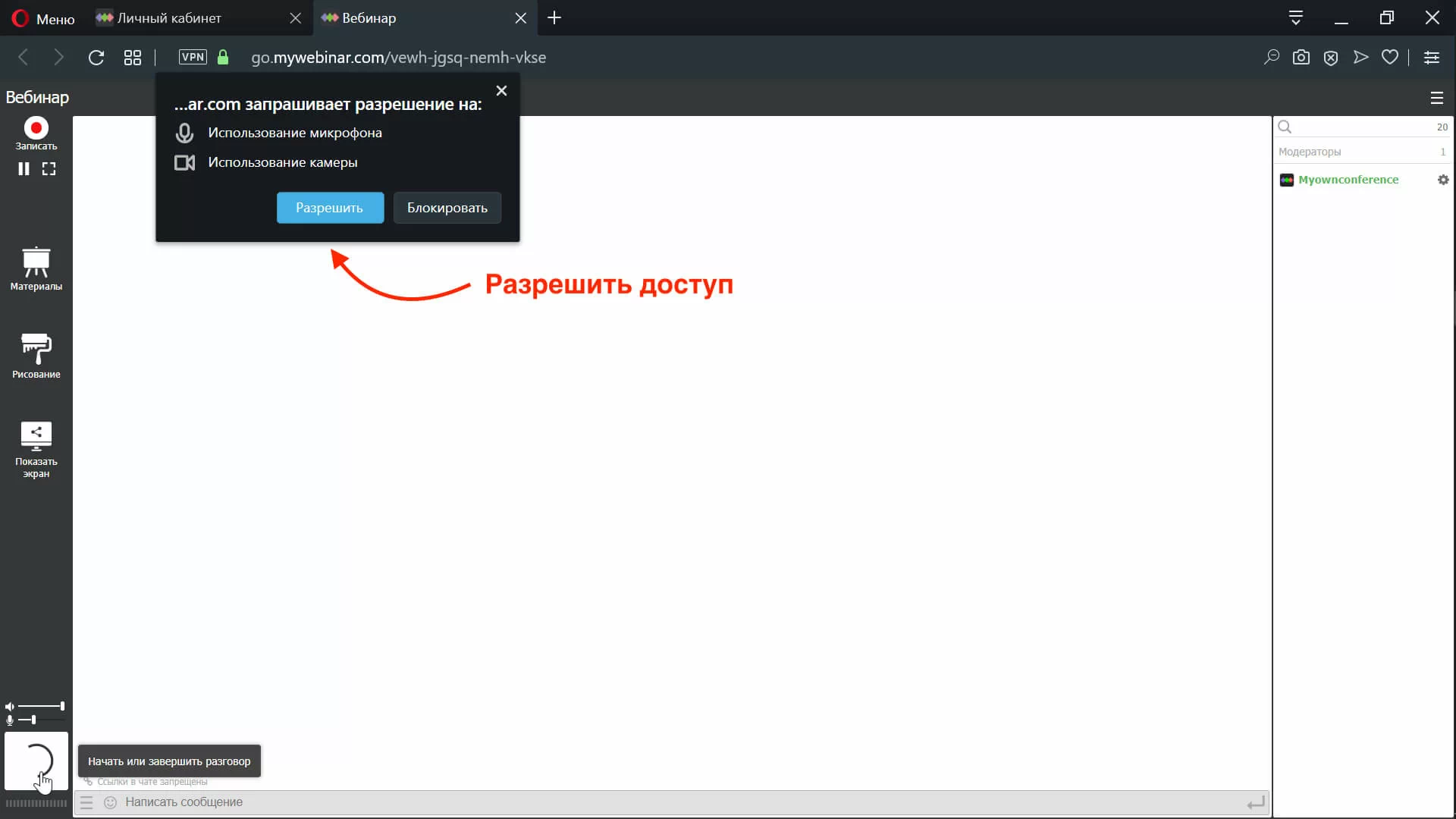This screenshot has width=1456, height=819.
Task: Open the emoji picker in chat
Action: point(110,802)
